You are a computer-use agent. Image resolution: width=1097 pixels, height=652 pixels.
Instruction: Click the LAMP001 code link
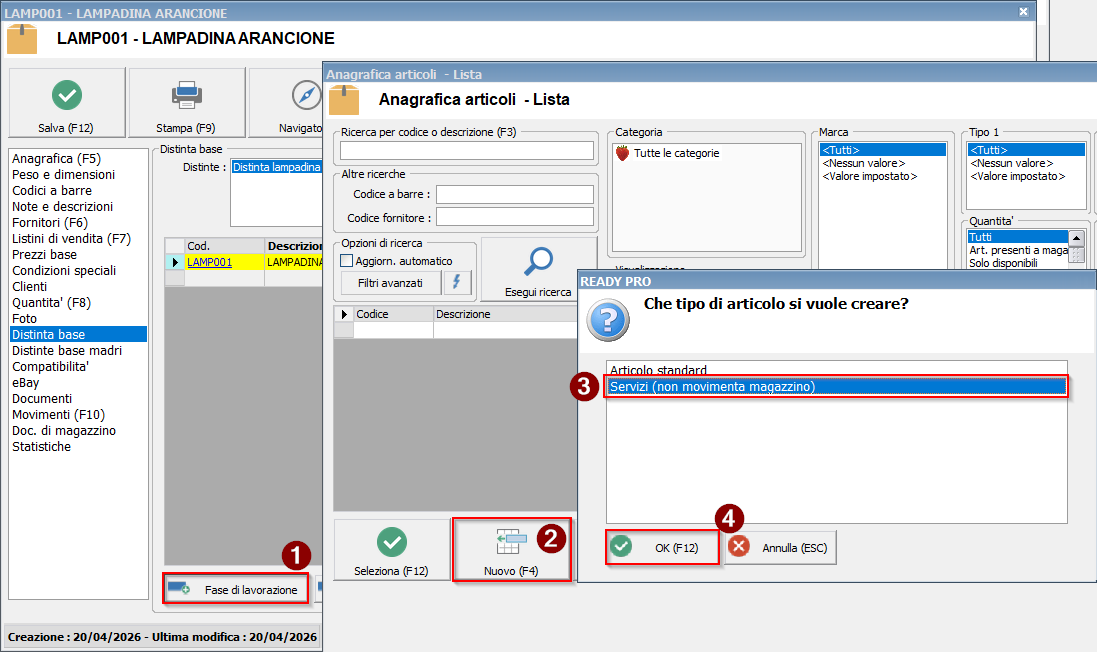tap(209, 262)
